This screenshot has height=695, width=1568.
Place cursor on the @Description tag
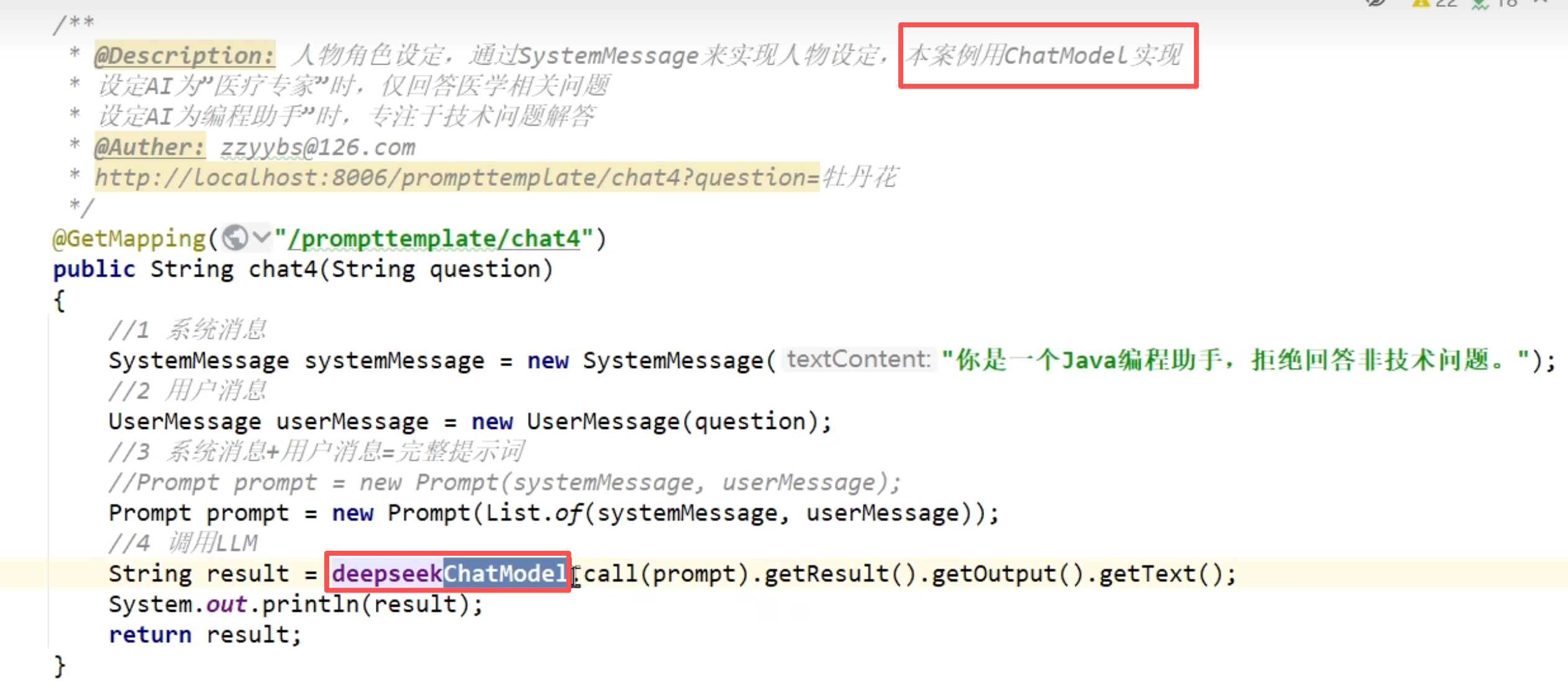point(185,55)
